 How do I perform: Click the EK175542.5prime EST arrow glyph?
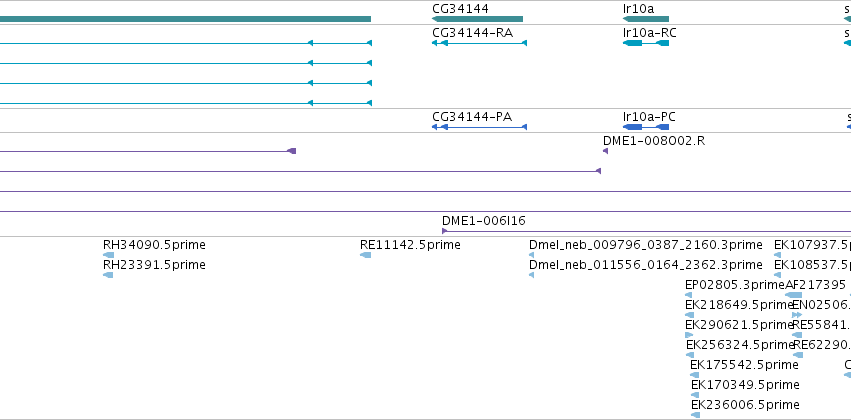click(x=695, y=375)
